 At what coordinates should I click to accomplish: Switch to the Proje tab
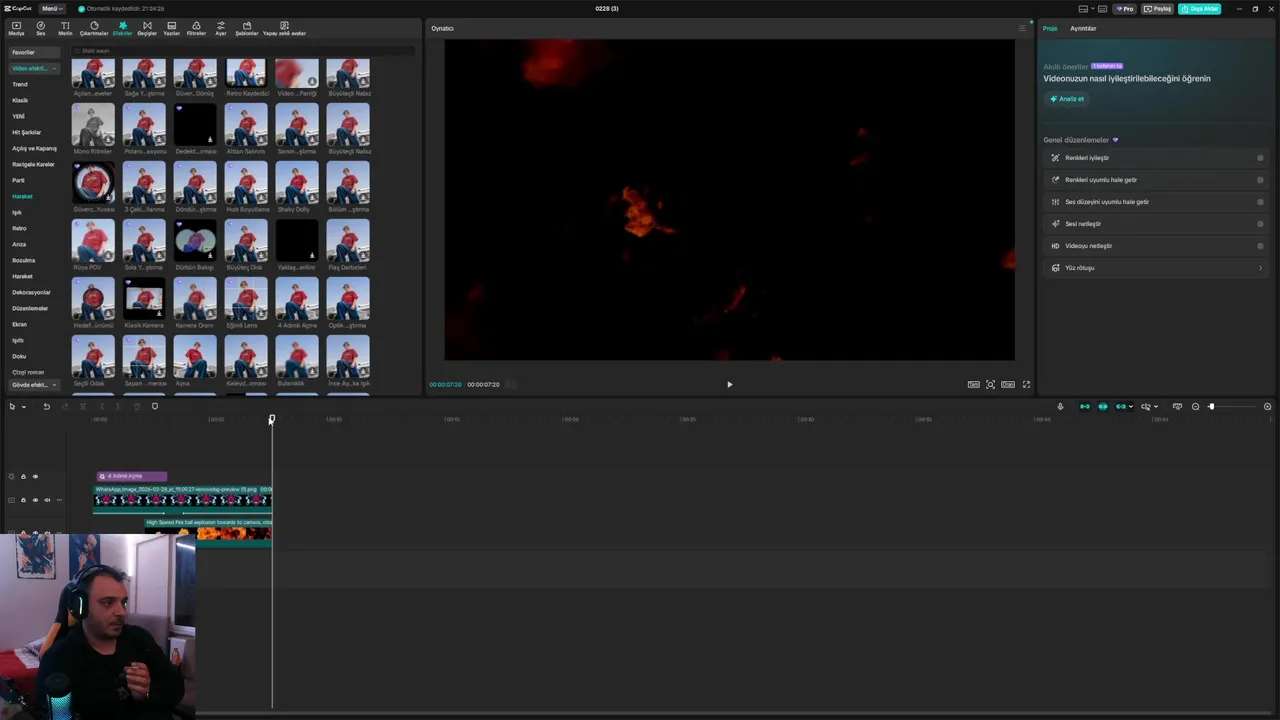[x=1050, y=28]
